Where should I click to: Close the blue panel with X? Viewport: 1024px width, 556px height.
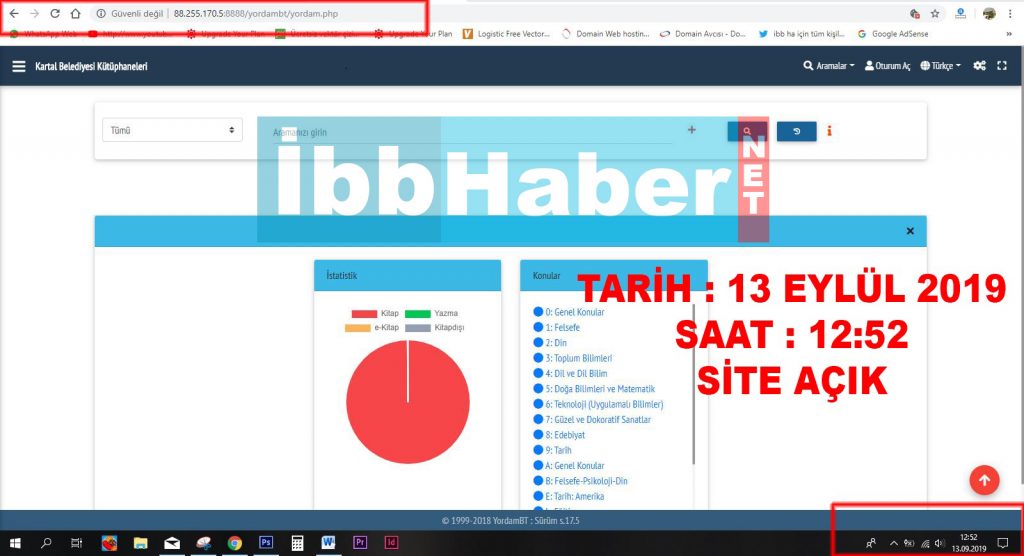[910, 231]
